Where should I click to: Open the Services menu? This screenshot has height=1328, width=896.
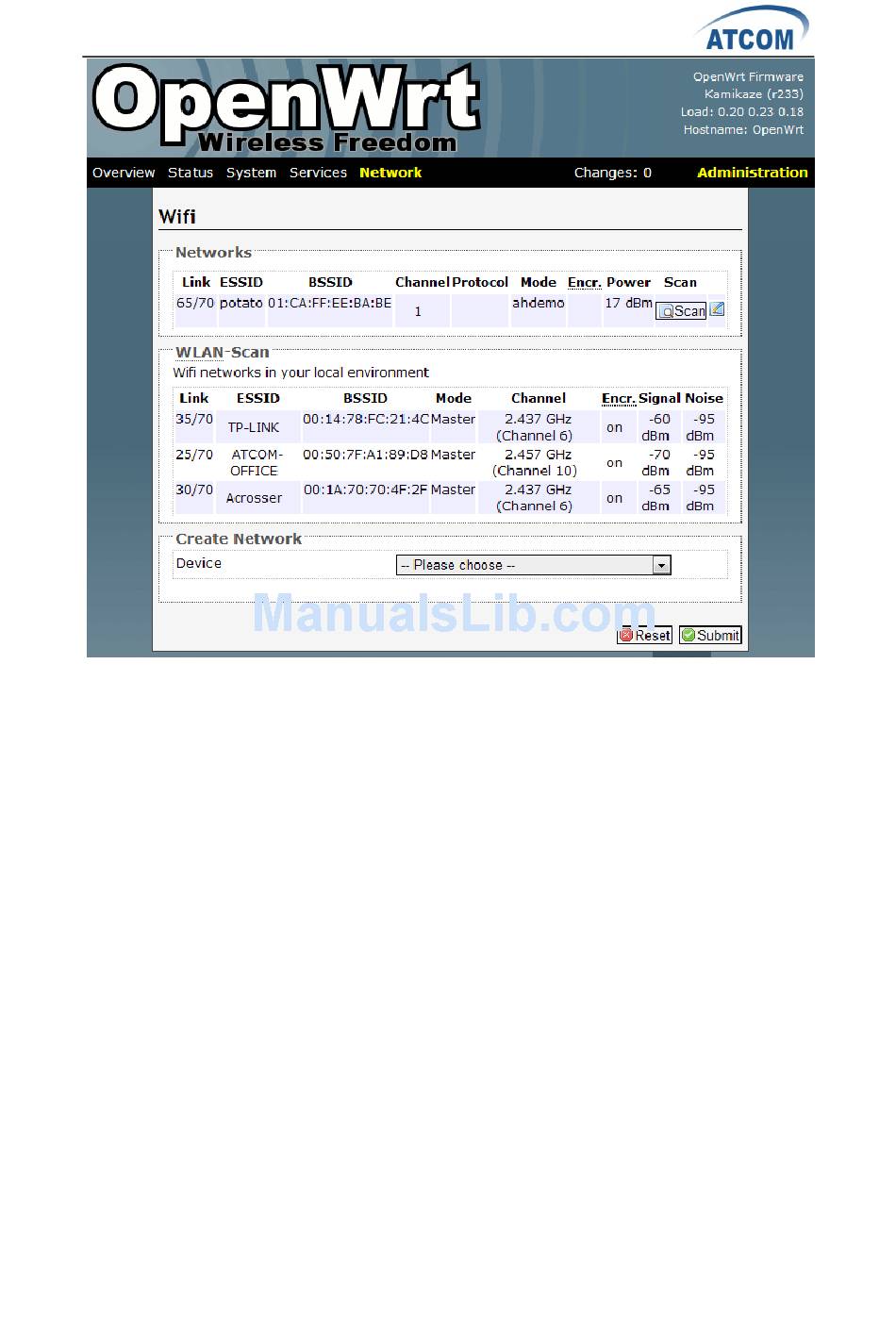(318, 173)
